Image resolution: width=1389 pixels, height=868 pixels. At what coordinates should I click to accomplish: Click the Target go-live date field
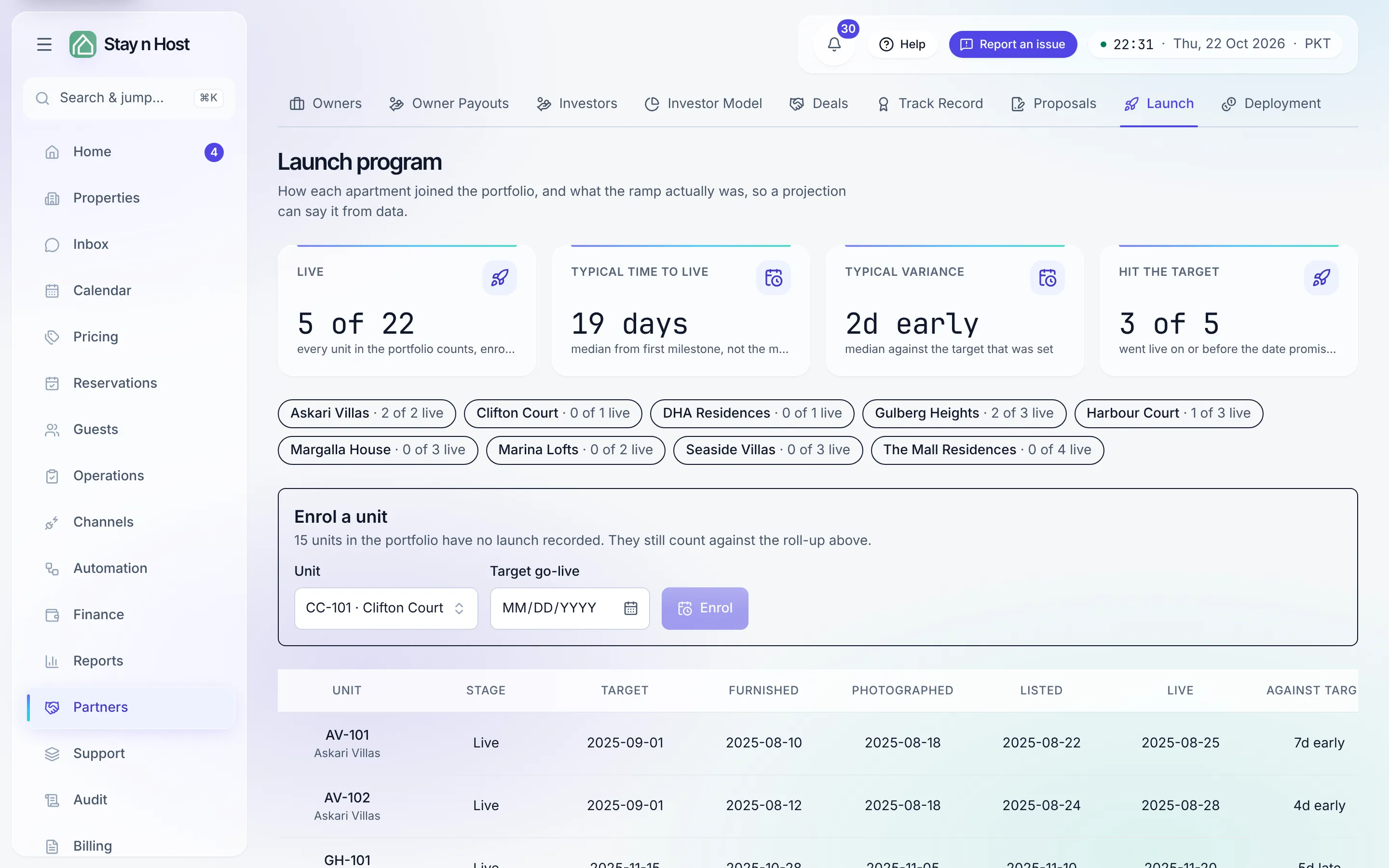570,609
